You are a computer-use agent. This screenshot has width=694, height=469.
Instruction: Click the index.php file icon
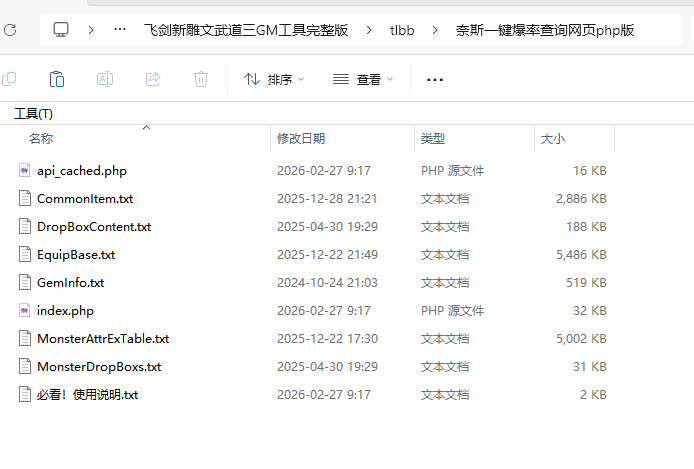pos(25,311)
